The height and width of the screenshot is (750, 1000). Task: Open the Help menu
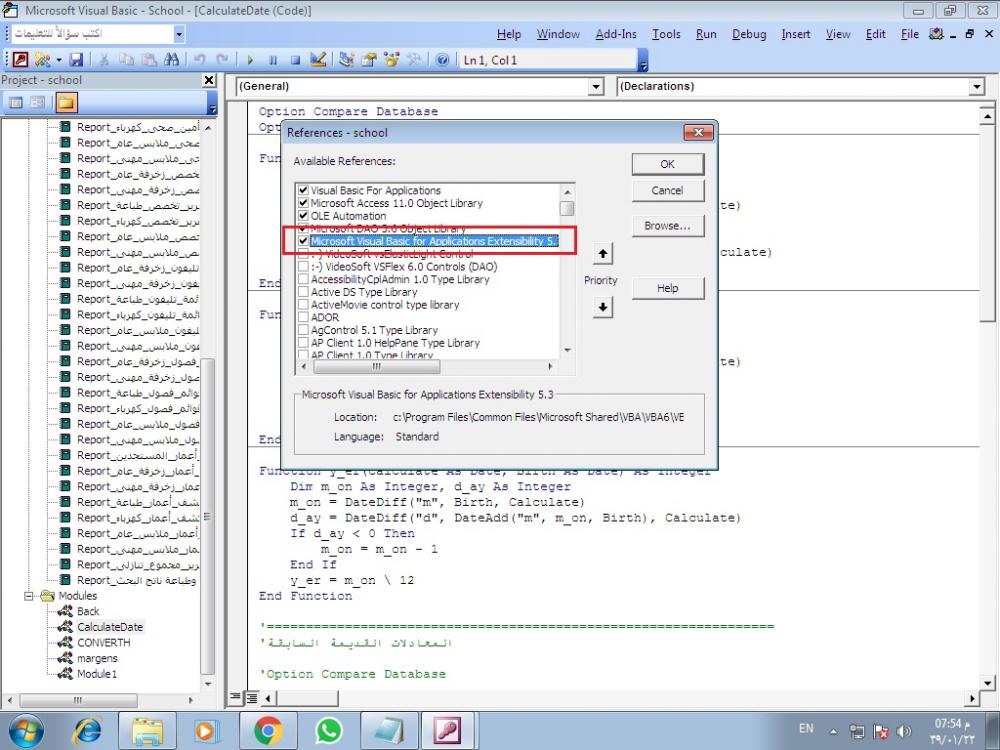pyautogui.click(x=509, y=34)
